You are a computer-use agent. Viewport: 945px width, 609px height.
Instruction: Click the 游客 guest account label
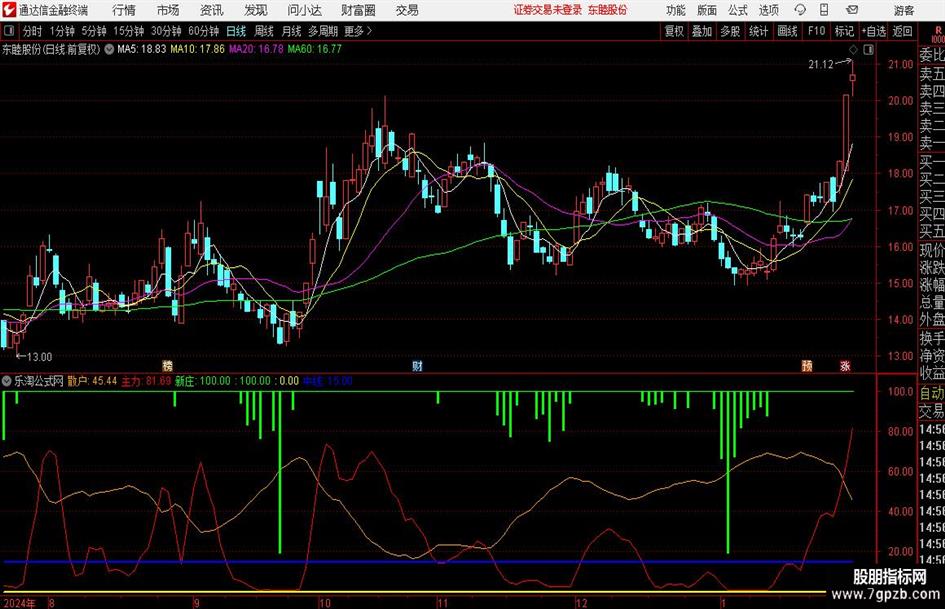click(904, 10)
